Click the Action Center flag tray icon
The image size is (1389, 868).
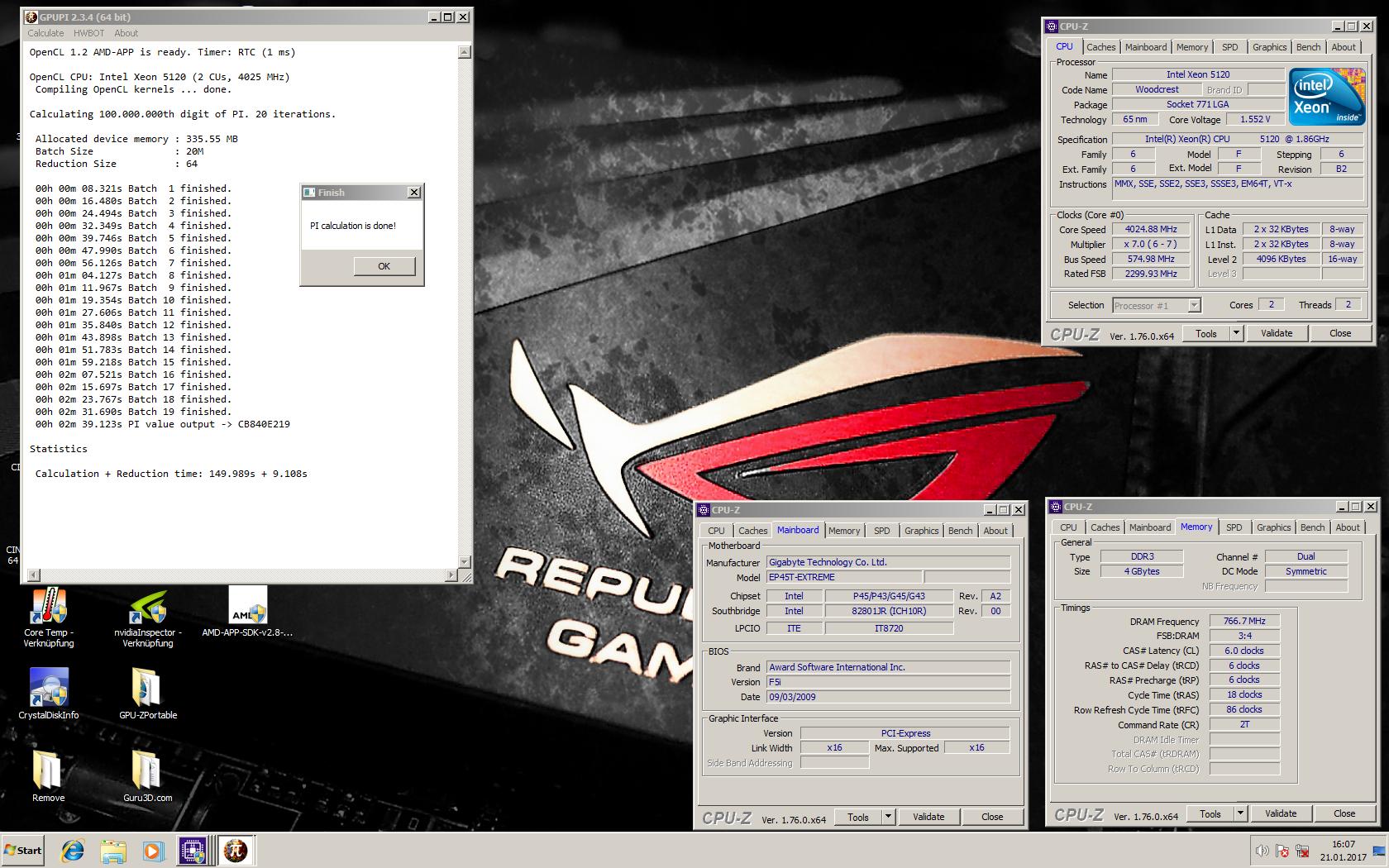pyautogui.click(x=1282, y=851)
